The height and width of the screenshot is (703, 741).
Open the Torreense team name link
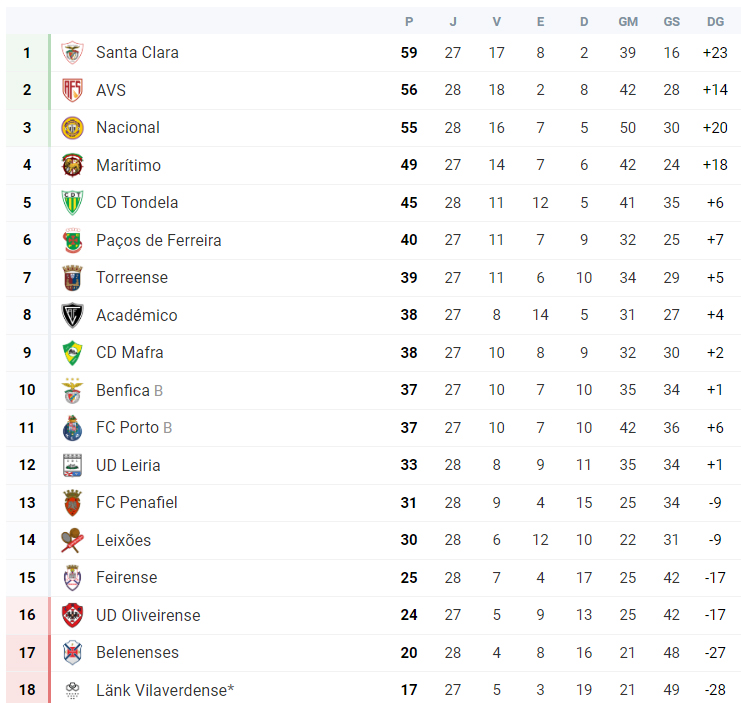point(132,277)
